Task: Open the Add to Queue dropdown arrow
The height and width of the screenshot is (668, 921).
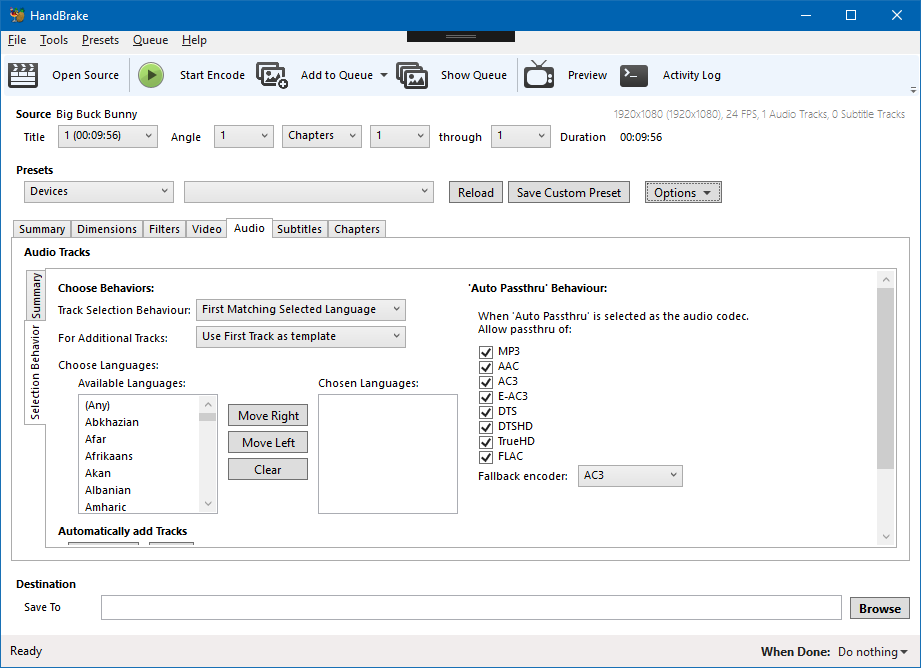Action: pyautogui.click(x=384, y=75)
